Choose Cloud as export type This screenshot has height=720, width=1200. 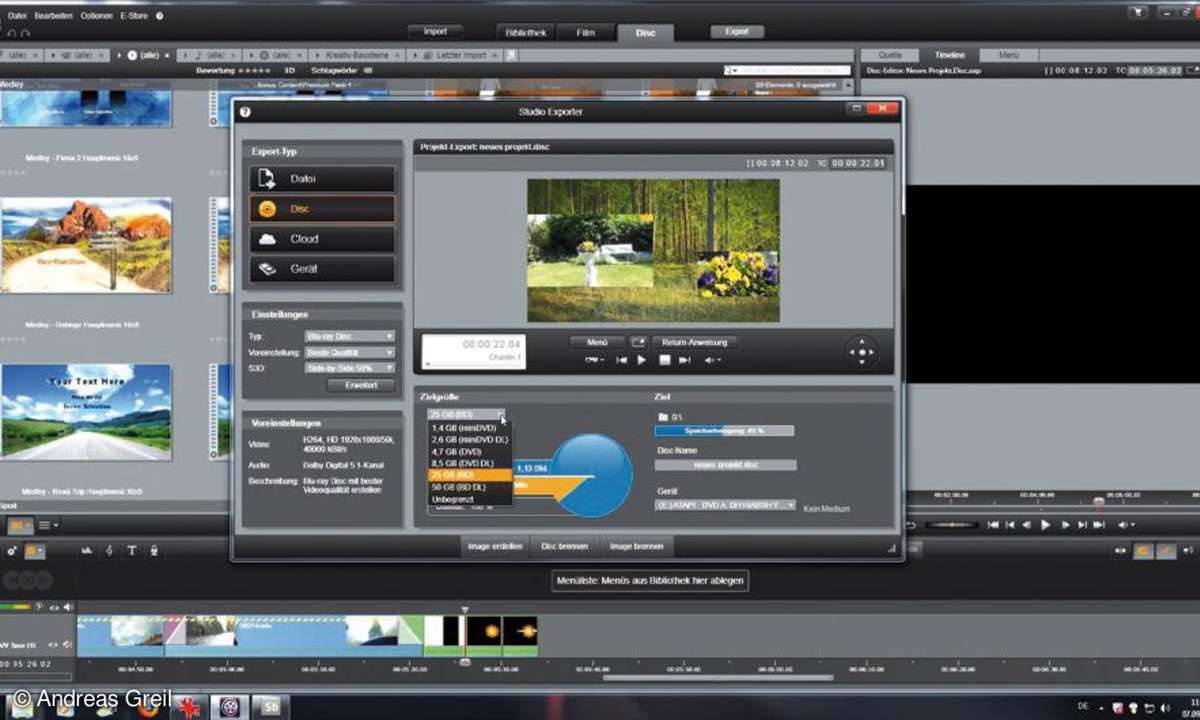(x=322, y=239)
